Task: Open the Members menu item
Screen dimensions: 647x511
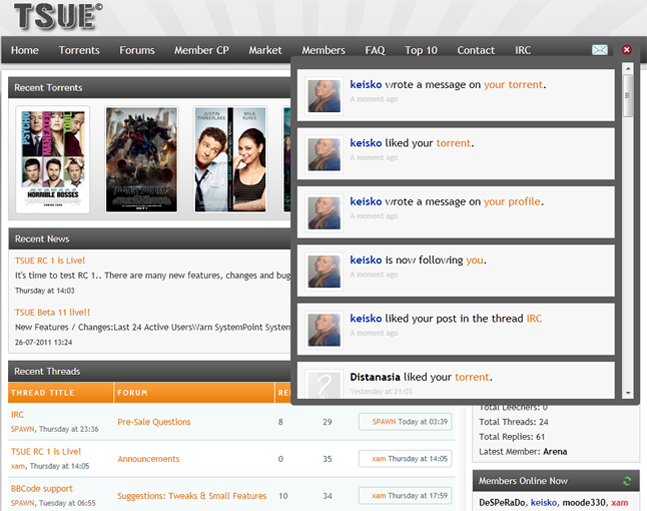Action: pyautogui.click(x=324, y=50)
